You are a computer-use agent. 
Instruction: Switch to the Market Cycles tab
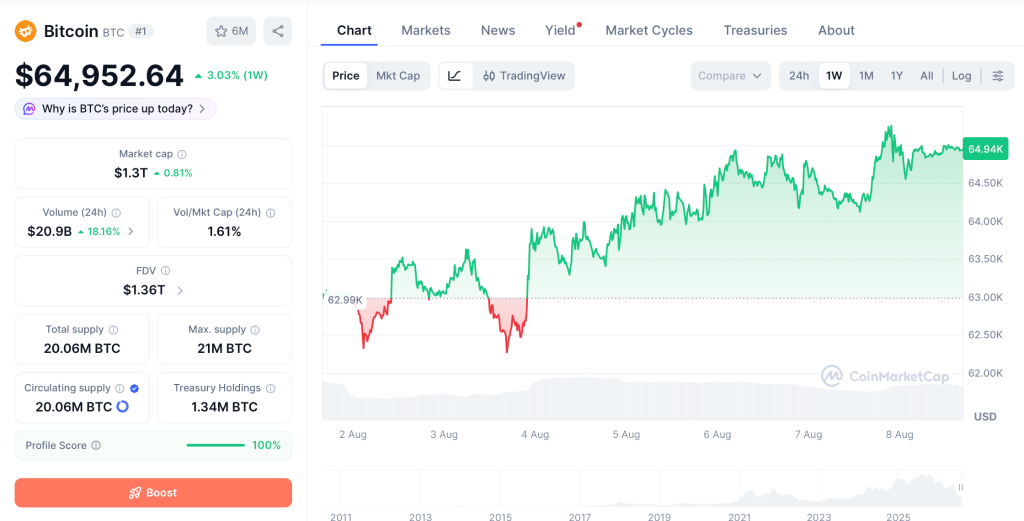pyautogui.click(x=649, y=30)
